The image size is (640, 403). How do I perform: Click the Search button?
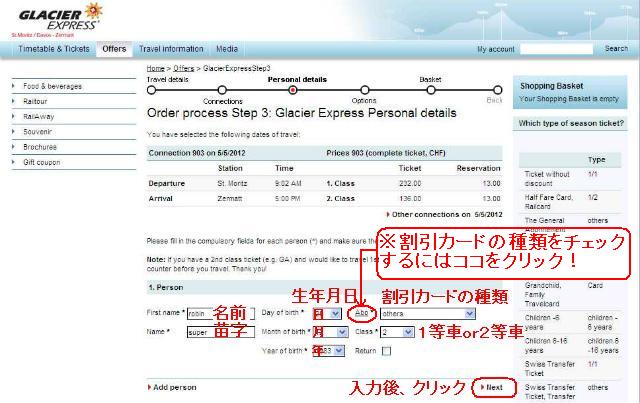(x=616, y=49)
